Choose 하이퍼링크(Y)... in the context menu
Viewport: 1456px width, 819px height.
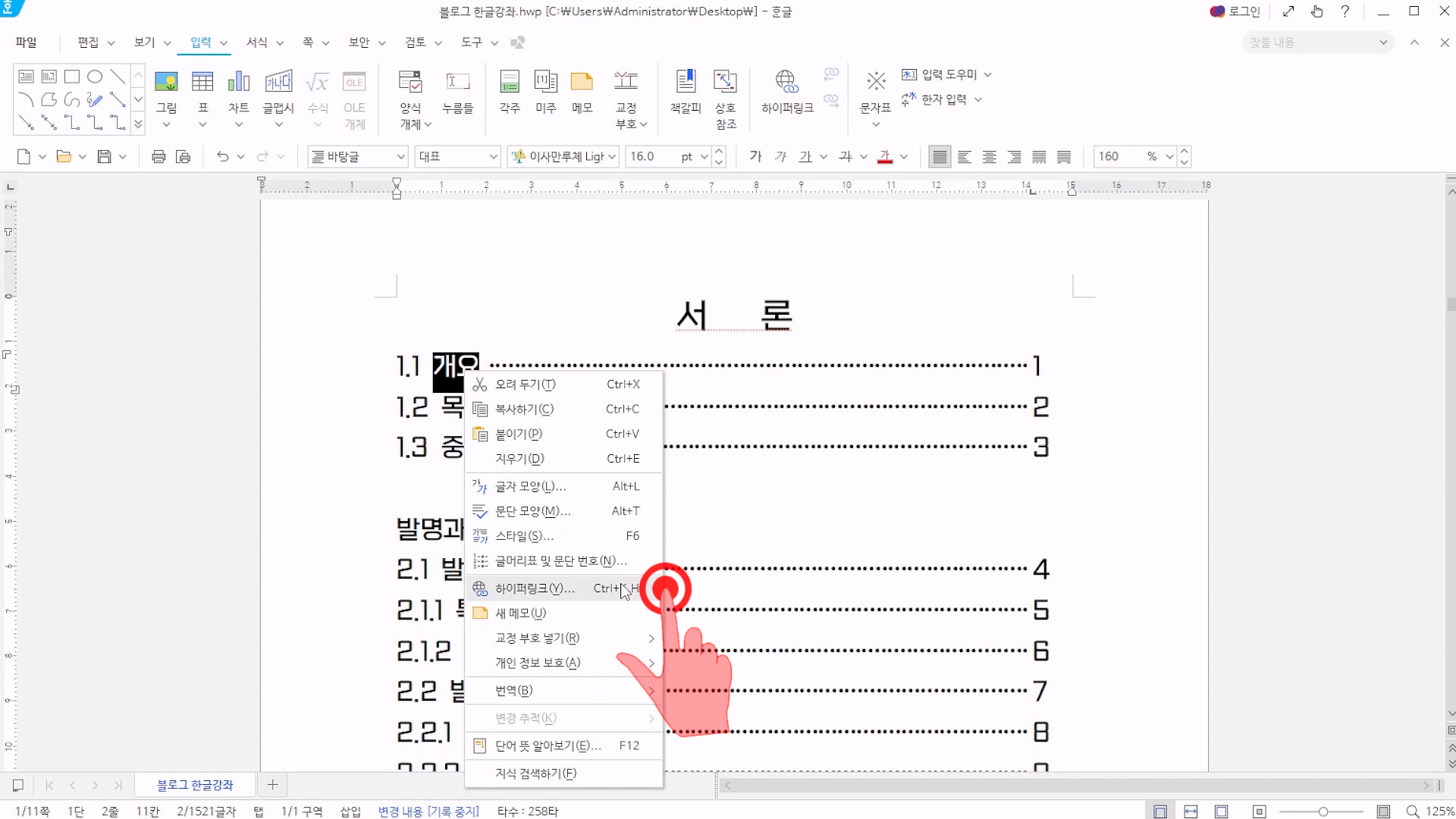point(535,588)
